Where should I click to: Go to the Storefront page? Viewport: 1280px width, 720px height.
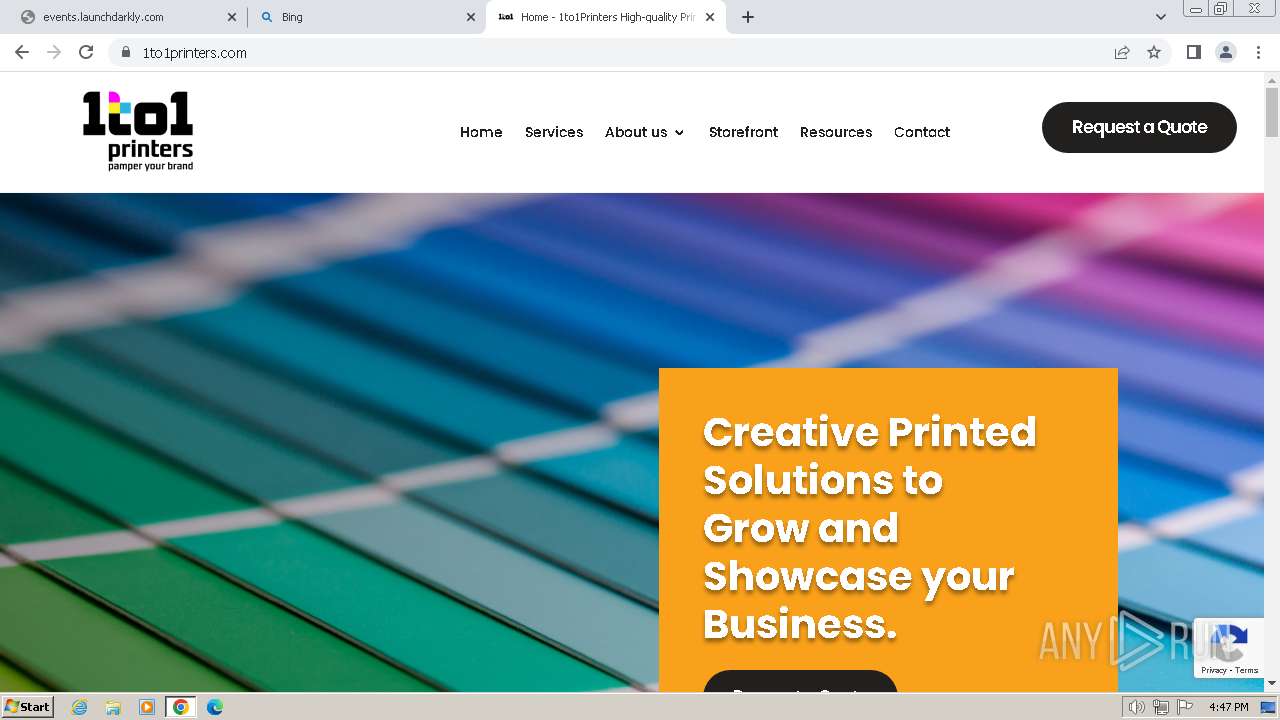pyautogui.click(x=743, y=132)
